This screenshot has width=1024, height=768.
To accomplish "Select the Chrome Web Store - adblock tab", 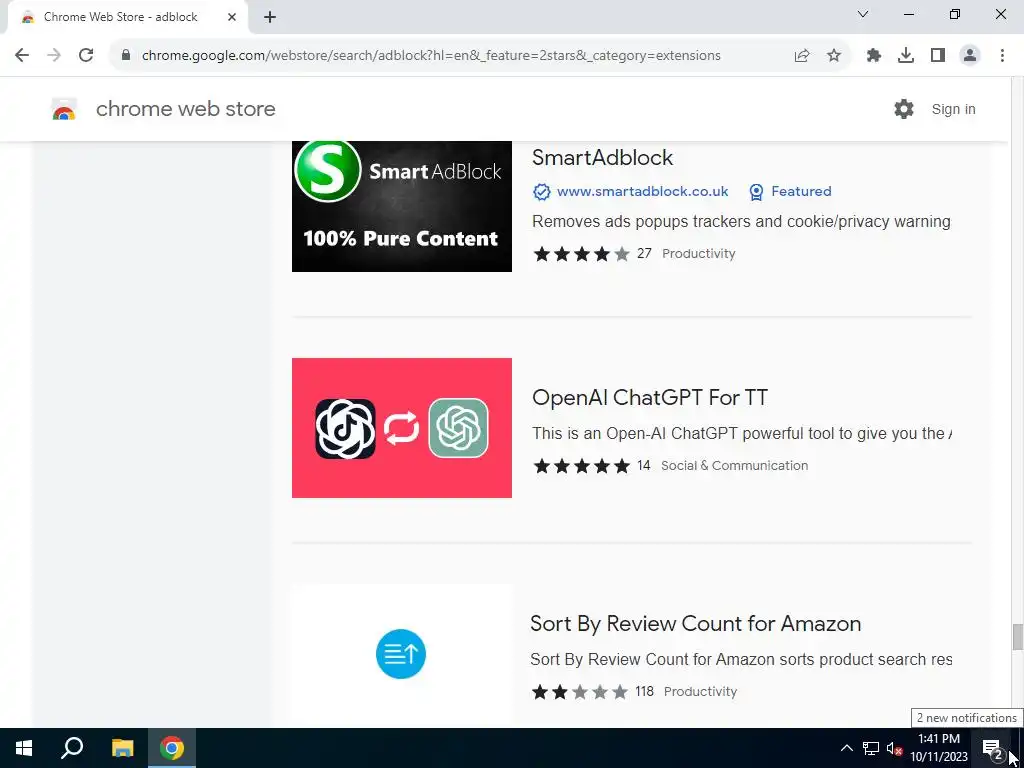I will coord(128,17).
